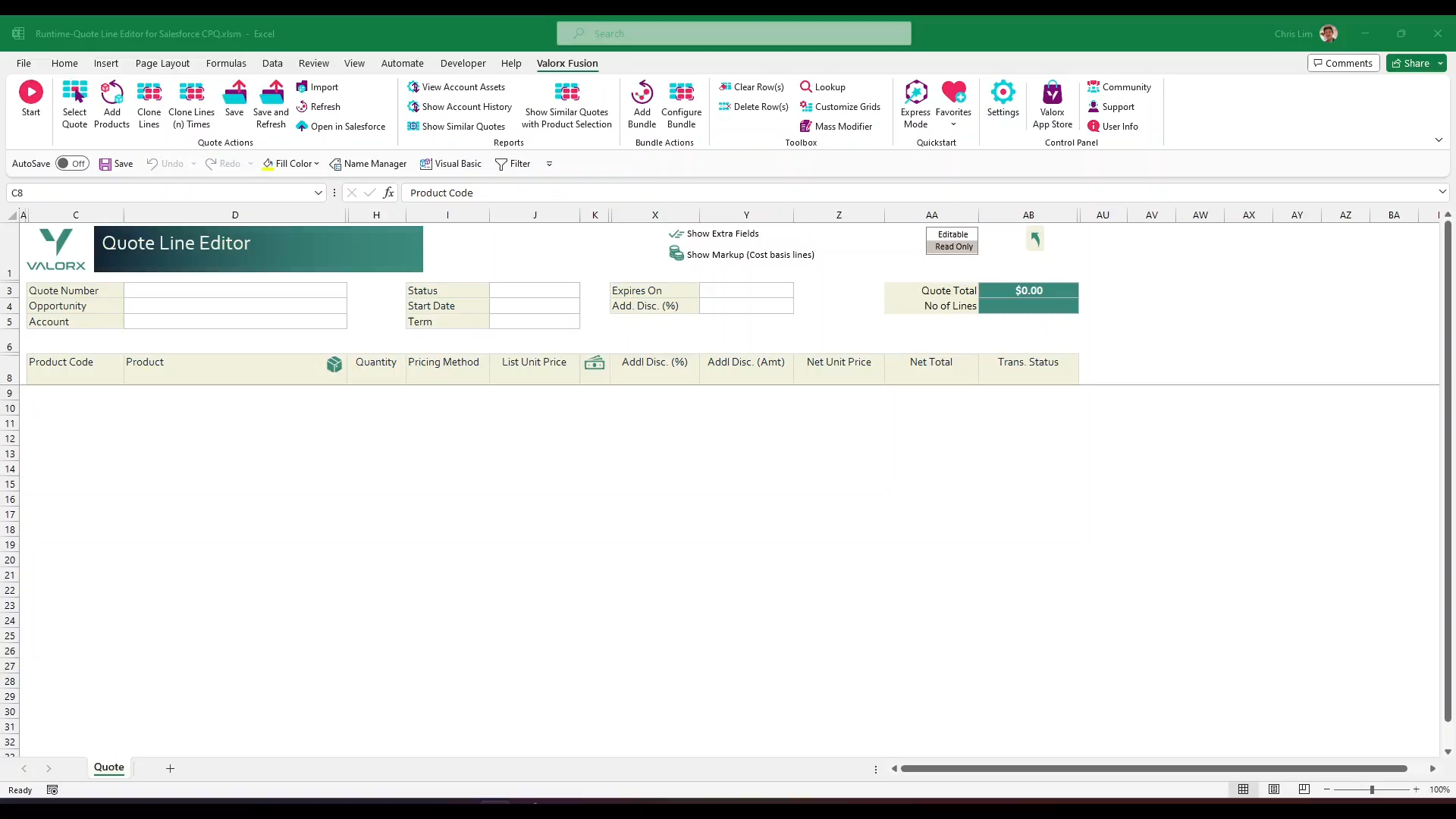This screenshot has width=1456, height=819.
Task: Click Clear Row(s) in Toolbox
Action: (752, 87)
